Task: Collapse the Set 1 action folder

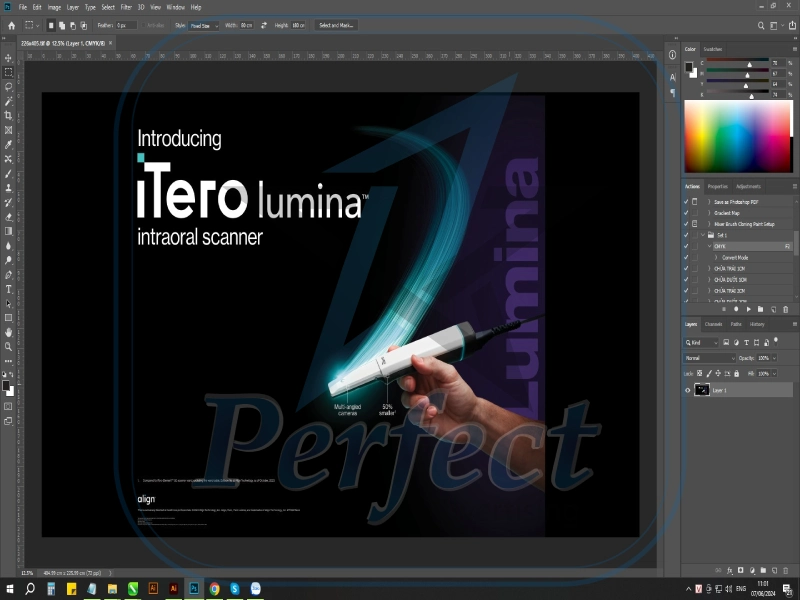Action: (x=703, y=235)
